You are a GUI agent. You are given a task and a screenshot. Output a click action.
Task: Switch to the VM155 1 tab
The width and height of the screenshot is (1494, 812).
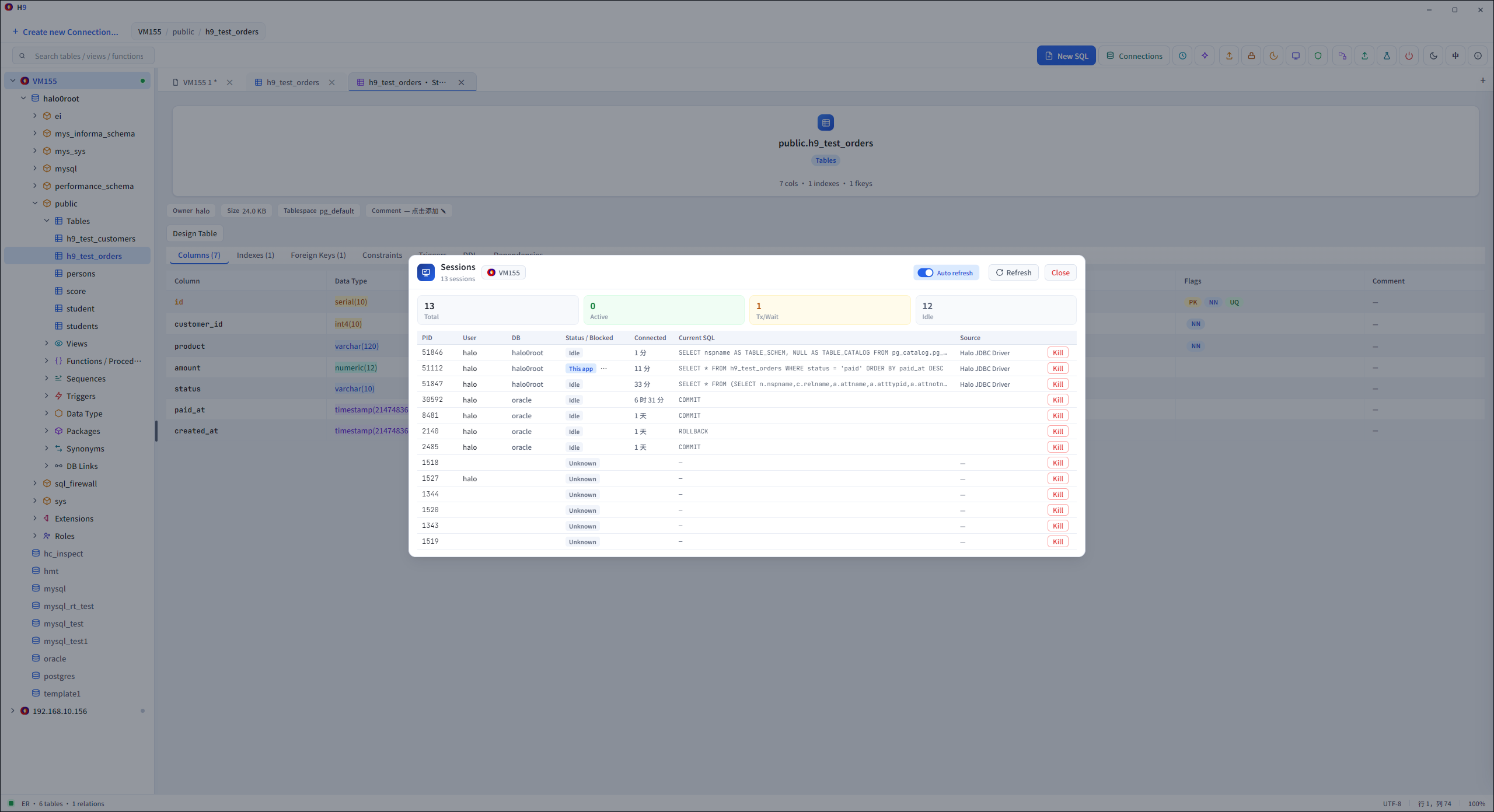point(200,82)
